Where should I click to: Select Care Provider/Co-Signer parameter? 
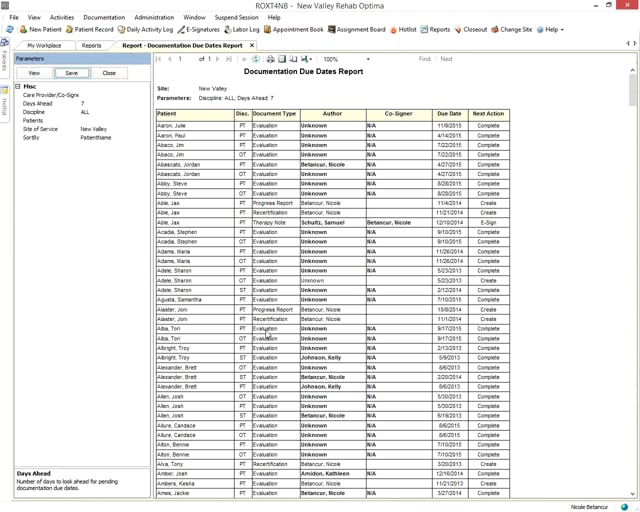[82, 95]
